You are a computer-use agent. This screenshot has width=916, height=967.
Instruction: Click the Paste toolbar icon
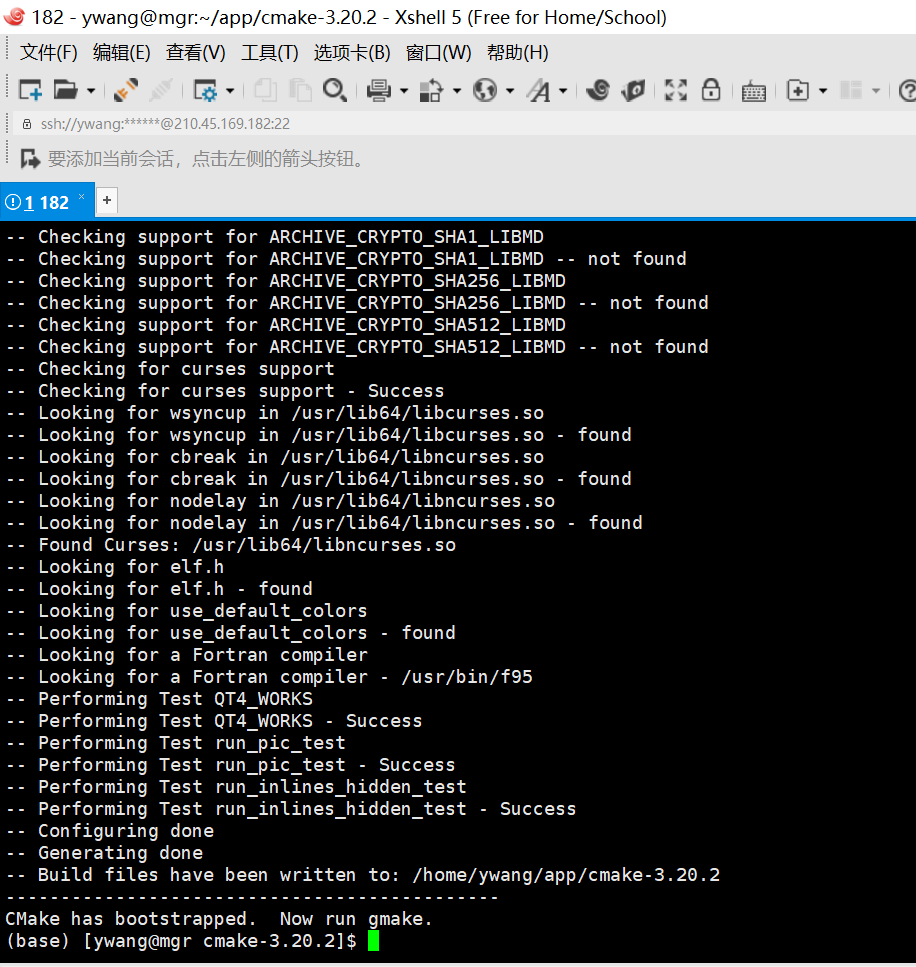coord(301,90)
